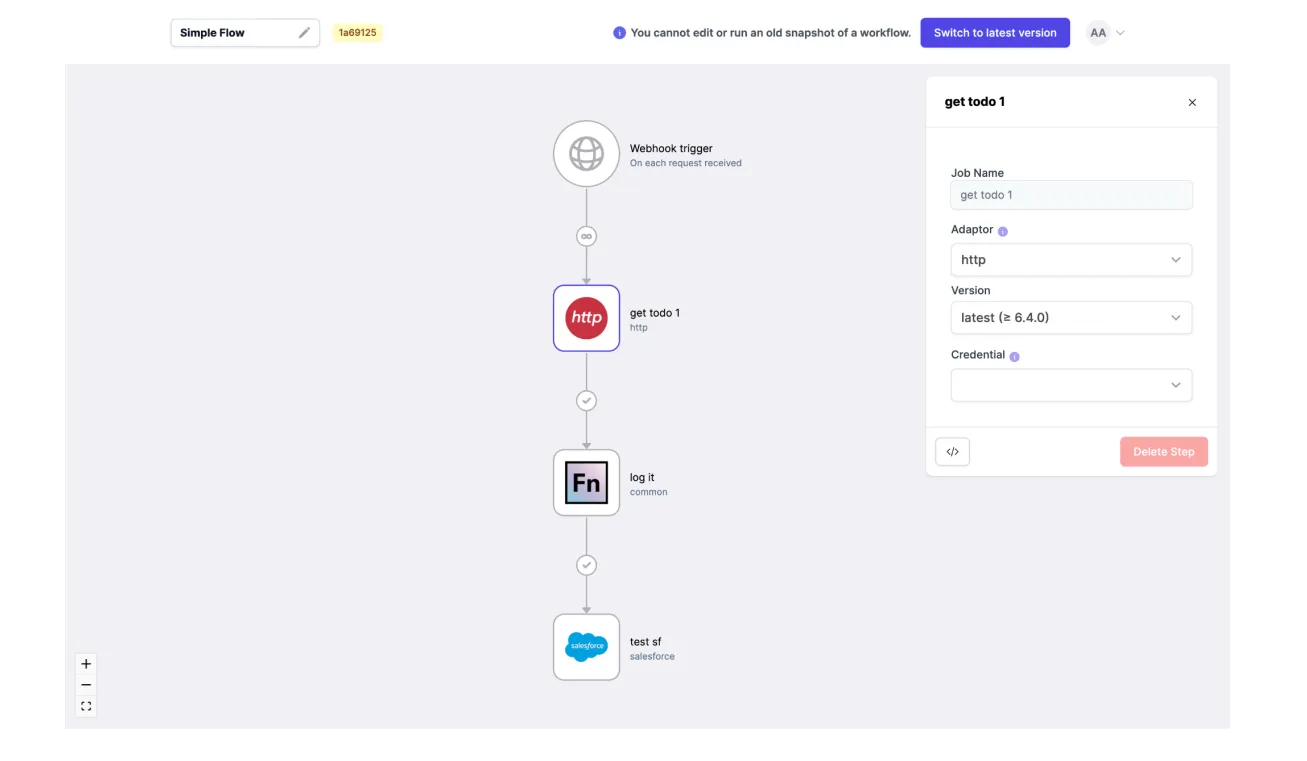The width and height of the screenshot is (1307, 761).
Task: Click the Simple Flow workflow name field
Action: tap(245, 33)
